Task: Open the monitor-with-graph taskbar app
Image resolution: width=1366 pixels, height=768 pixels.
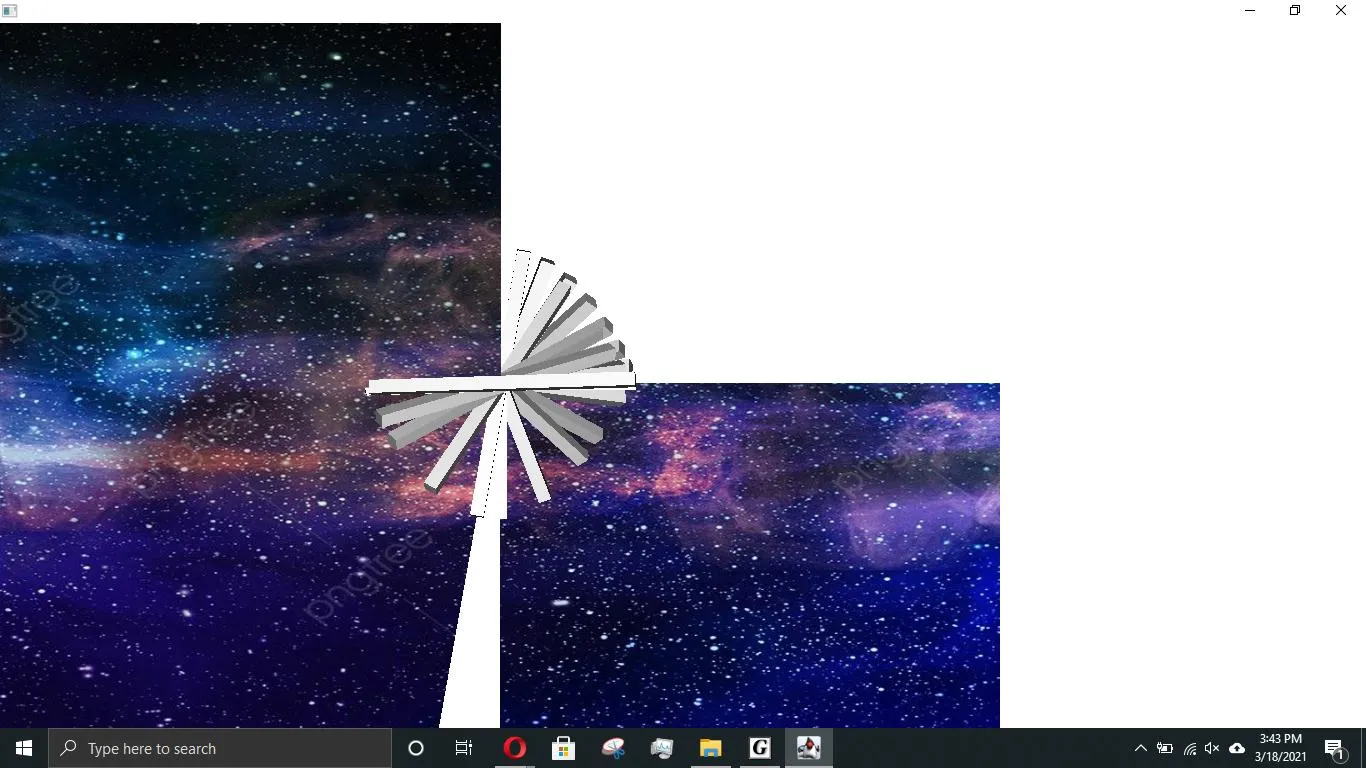Action: tap(661, 748)
